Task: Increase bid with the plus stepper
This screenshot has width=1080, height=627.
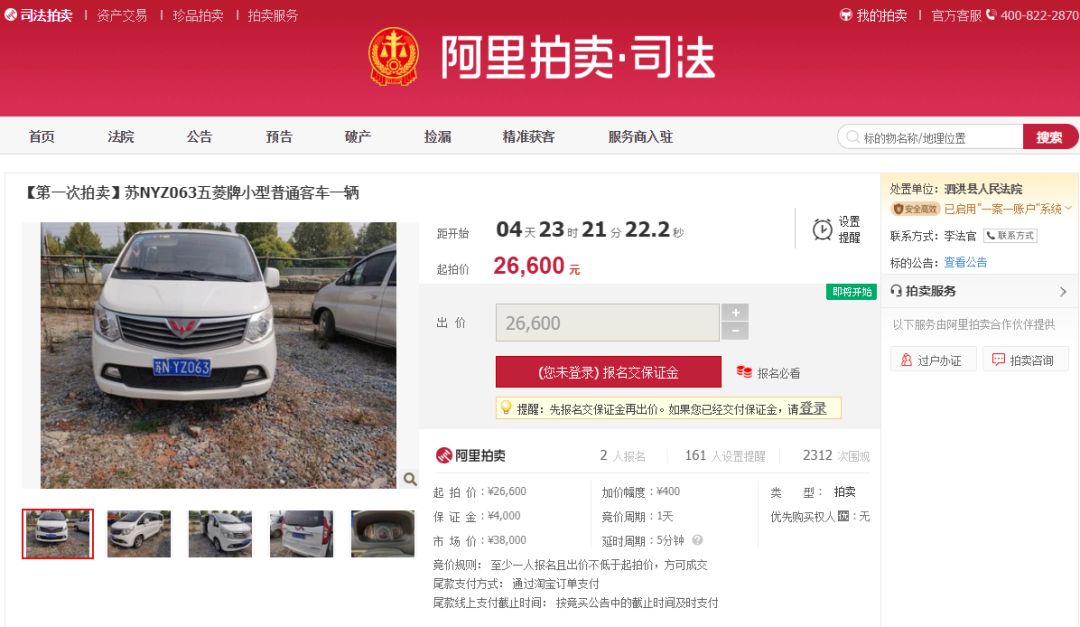Action: 734,312
